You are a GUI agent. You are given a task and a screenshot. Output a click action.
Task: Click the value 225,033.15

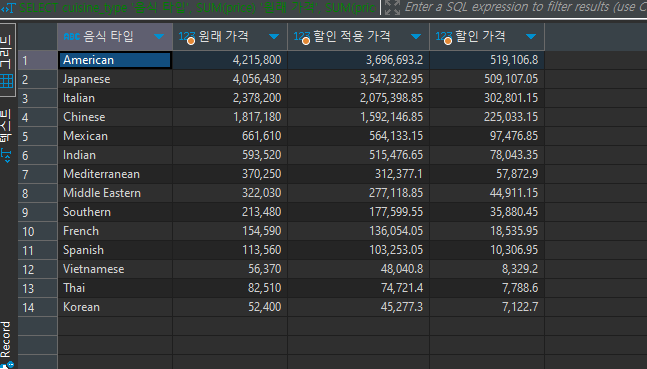click(511, 117)
